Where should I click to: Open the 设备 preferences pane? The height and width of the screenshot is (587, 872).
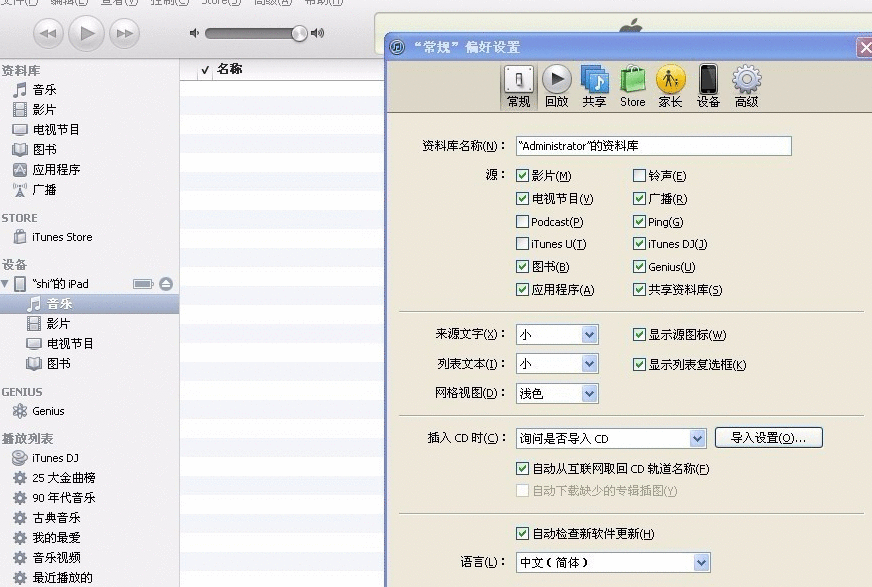[707, 84]
